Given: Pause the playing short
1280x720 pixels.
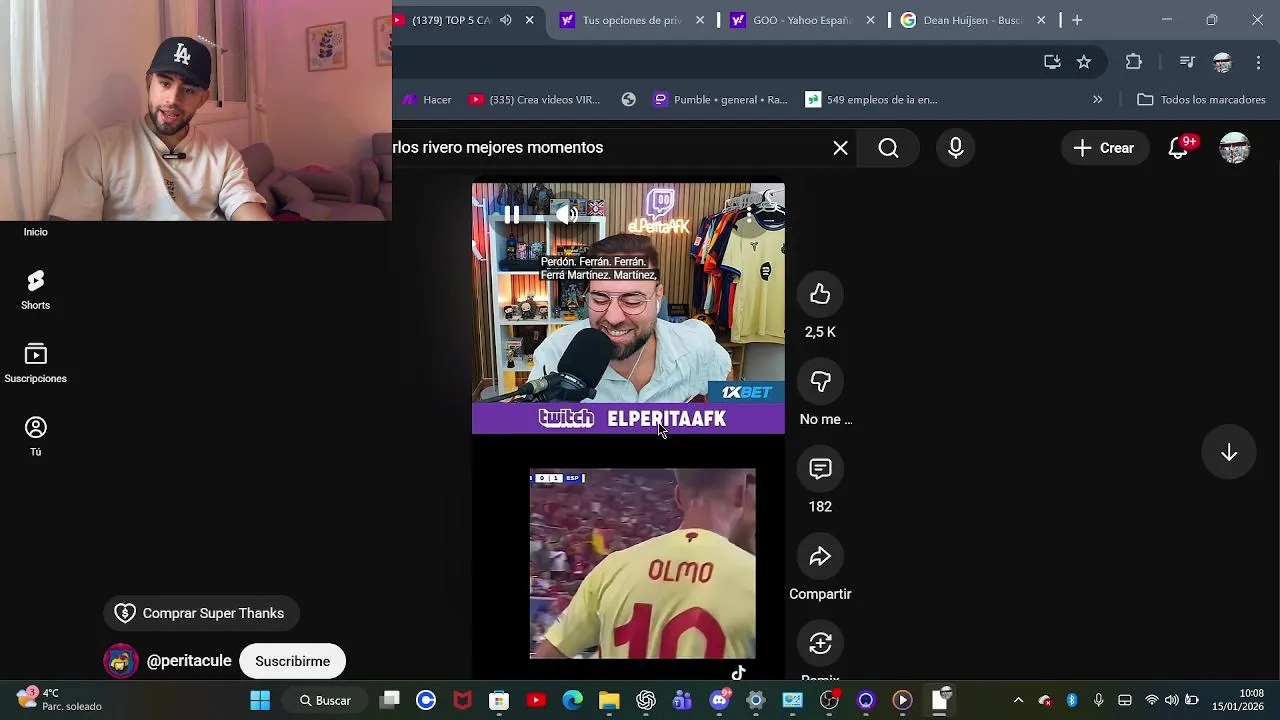Looking at the screenshot, I should tap(511, 214).
